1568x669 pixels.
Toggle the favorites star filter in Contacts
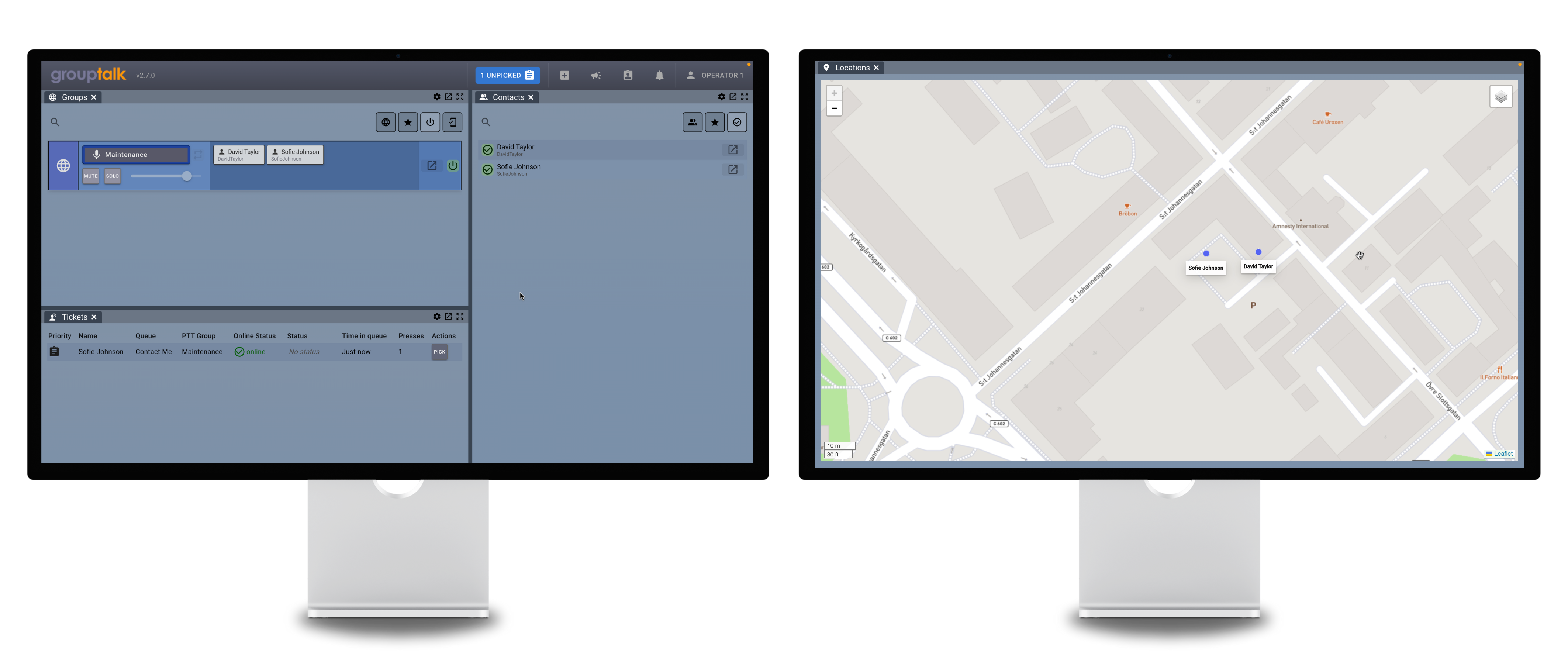[715, 122]
